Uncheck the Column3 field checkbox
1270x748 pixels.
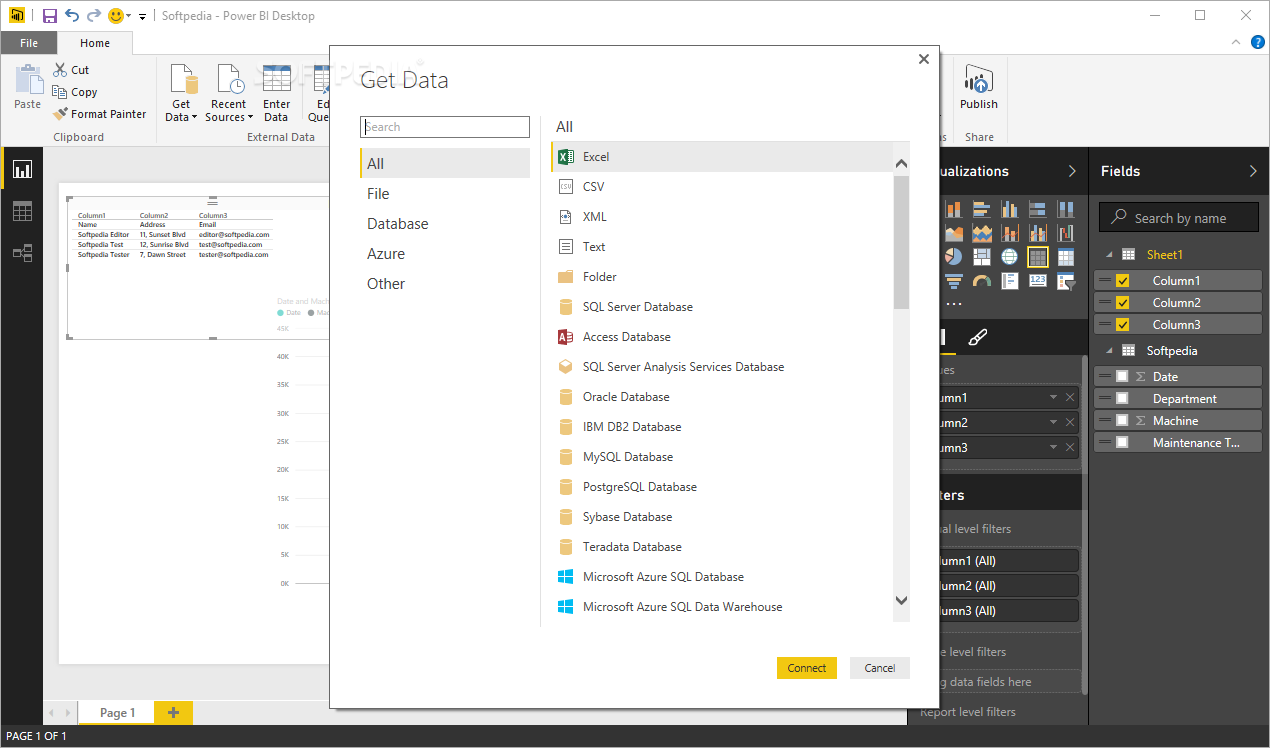tap(1122, 325)
